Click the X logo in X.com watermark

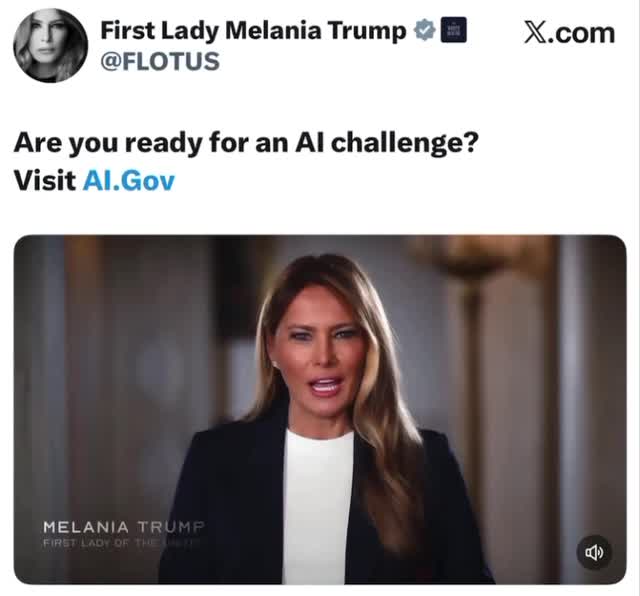[x=535, y=33]
